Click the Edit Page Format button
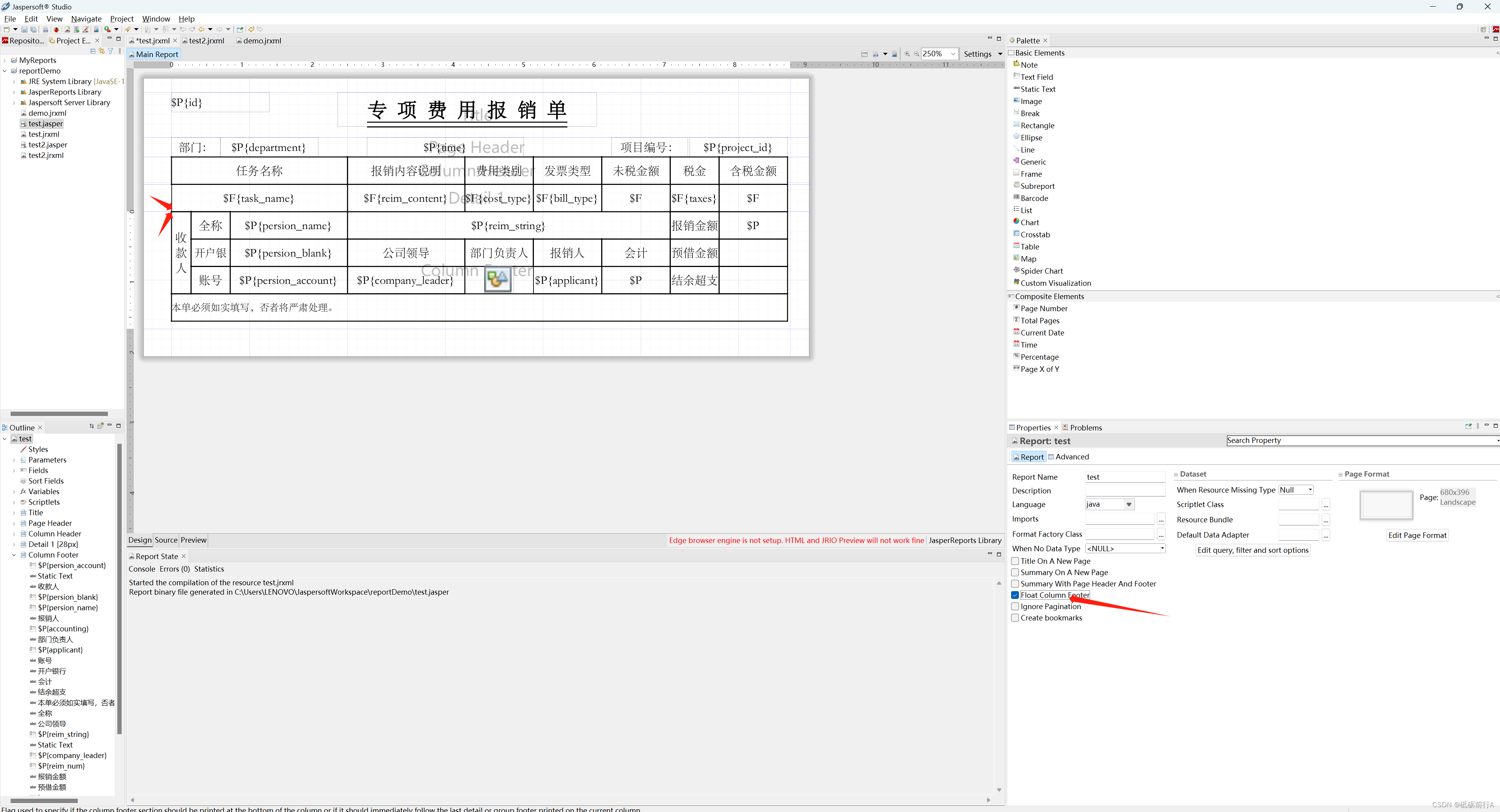1500x812 pixels. (x=1417, y=536)
